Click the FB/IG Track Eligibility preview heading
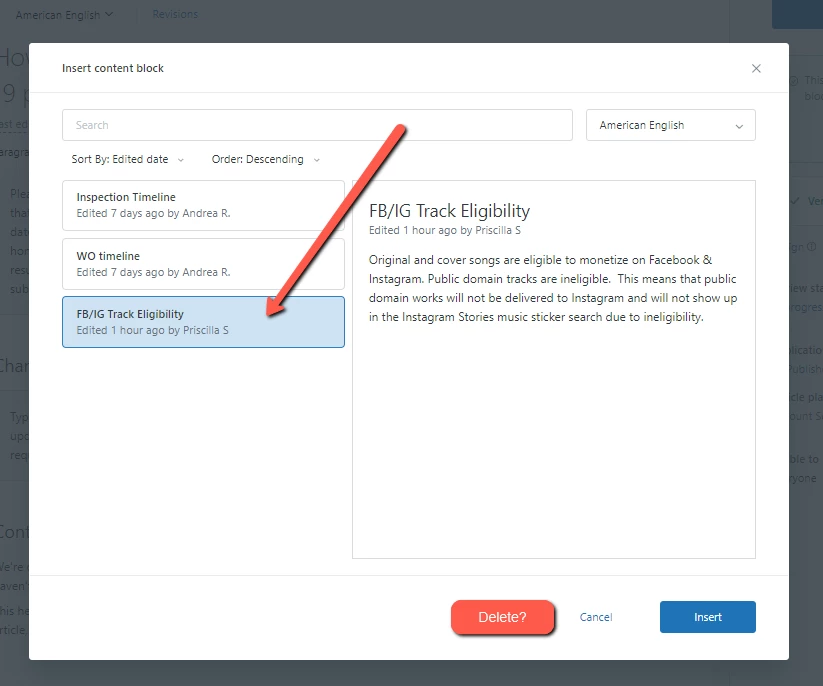This screenshot has height=686, width=823. (449, 211)
